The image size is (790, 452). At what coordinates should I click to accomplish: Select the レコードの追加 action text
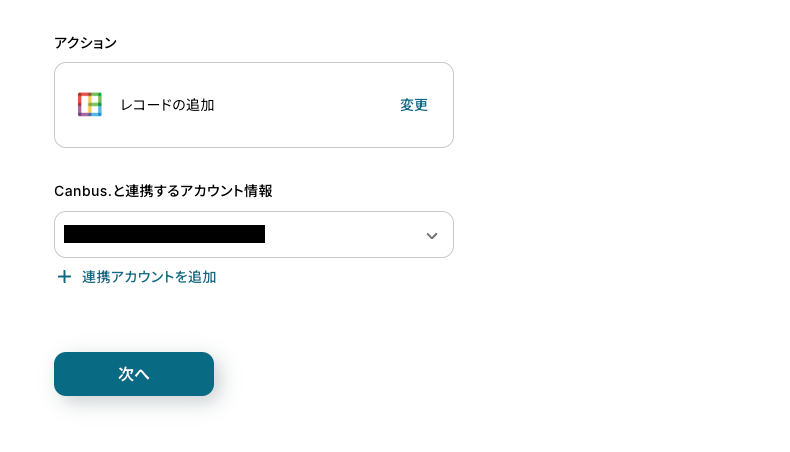coord(167,105)
